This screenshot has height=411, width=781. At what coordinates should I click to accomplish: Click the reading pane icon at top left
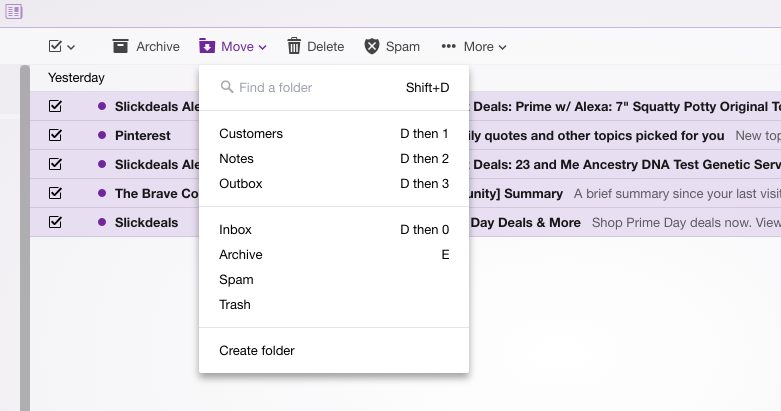(14, 12)
